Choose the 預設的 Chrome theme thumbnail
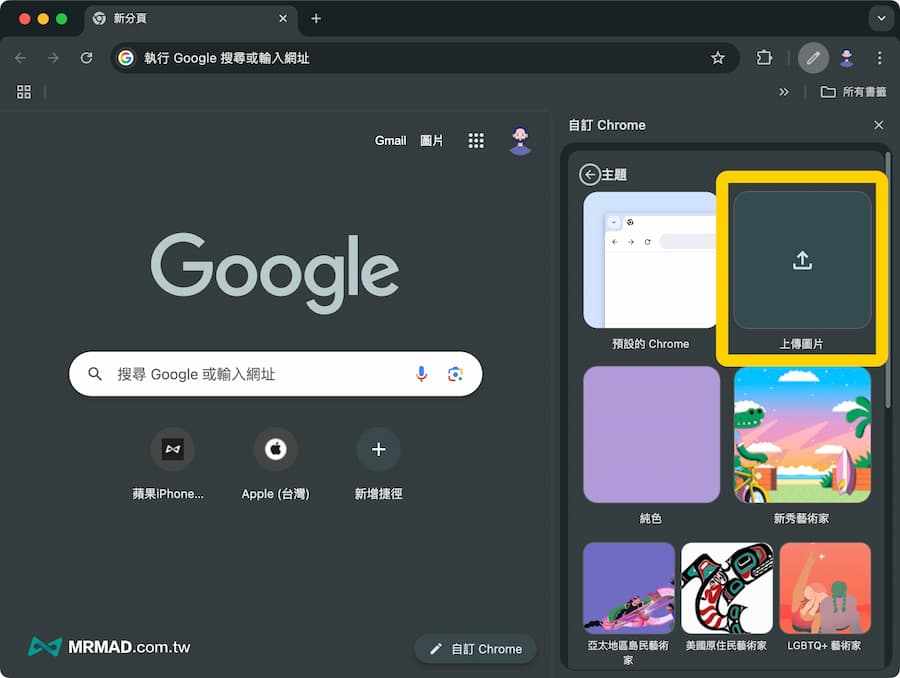This screenshot has height=678, width=900. 651,261
